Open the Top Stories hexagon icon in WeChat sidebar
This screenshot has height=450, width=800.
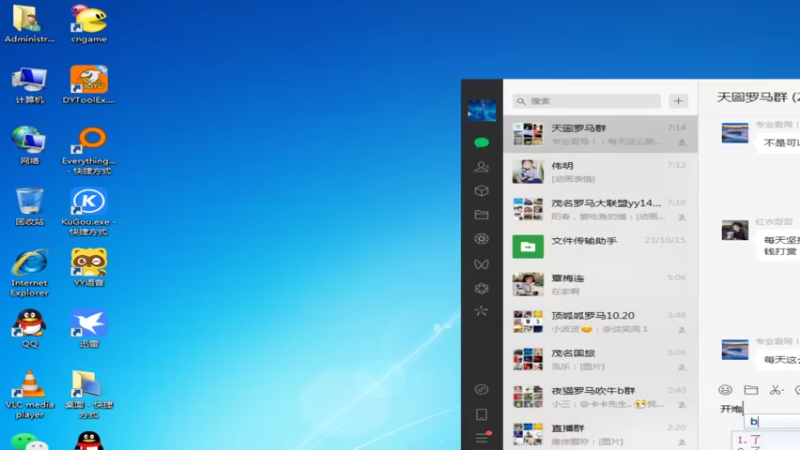482,288
